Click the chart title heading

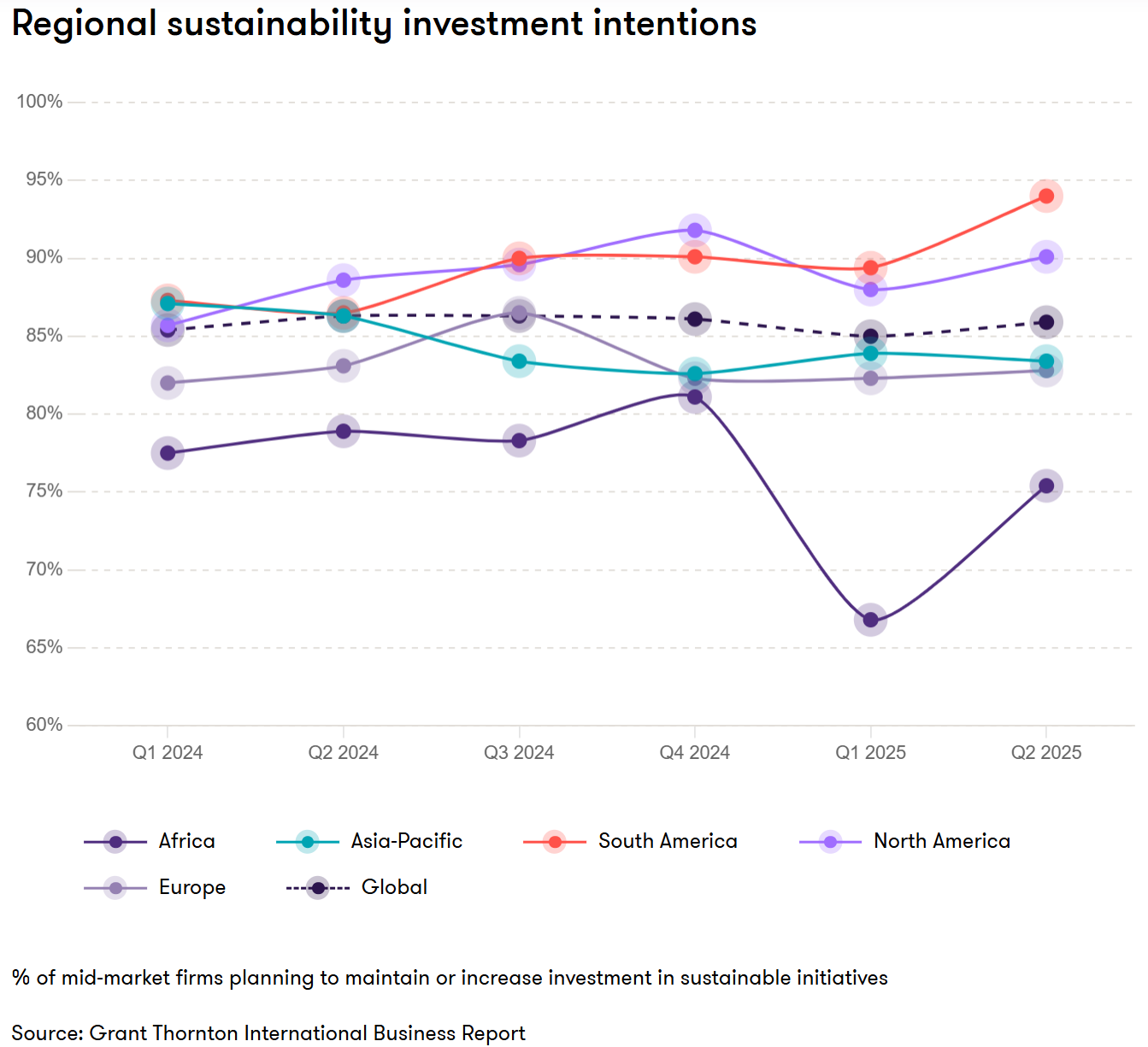(x=384, y=24)
